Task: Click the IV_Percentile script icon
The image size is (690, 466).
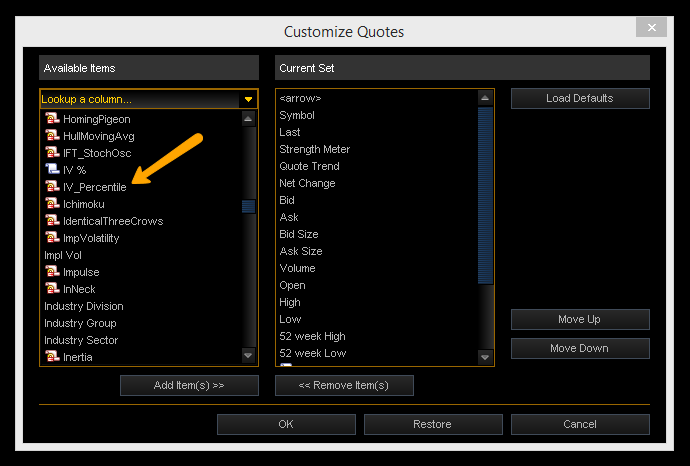Action: [x=52, y=187]
